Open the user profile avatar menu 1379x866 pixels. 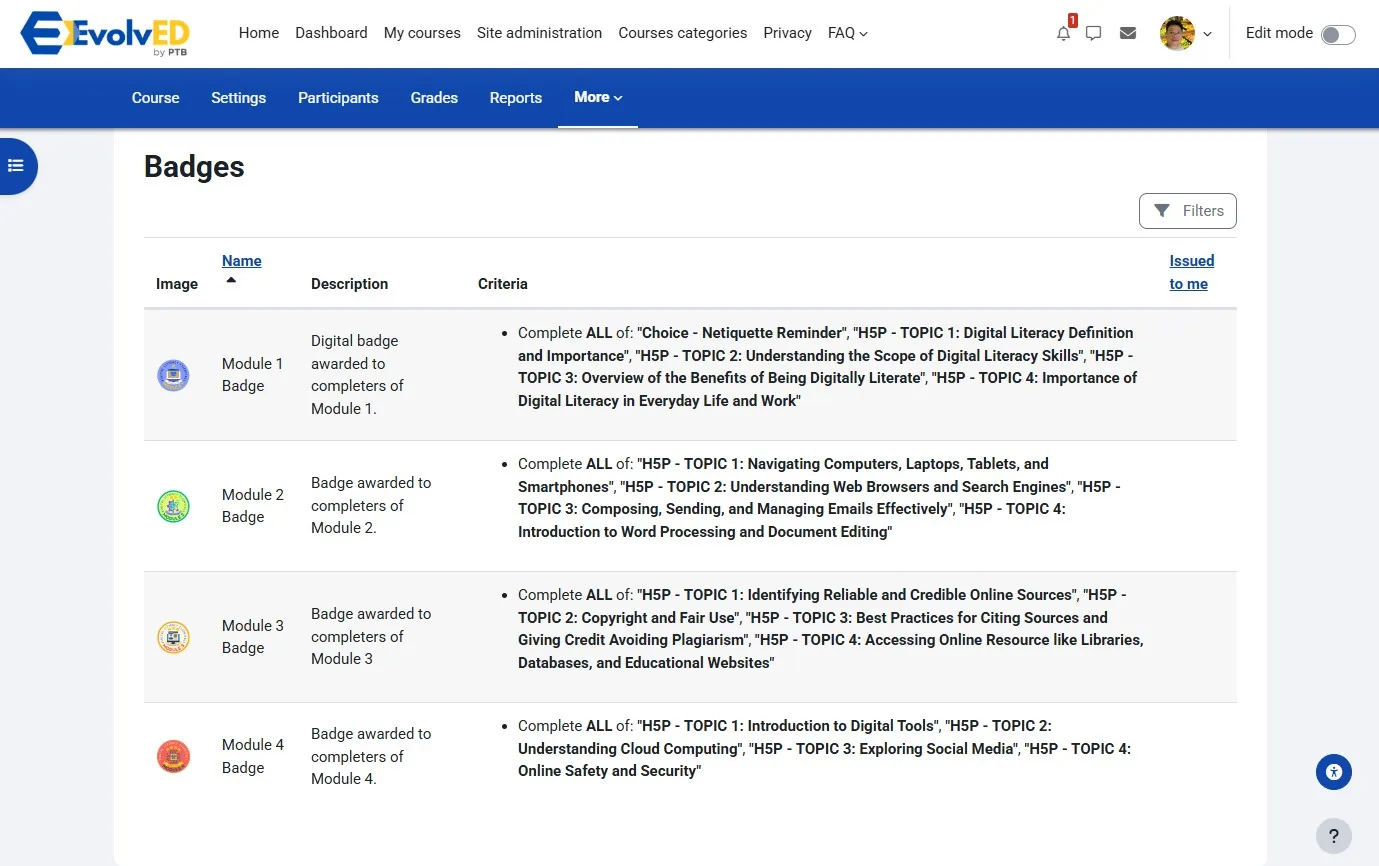(1186, 33)
